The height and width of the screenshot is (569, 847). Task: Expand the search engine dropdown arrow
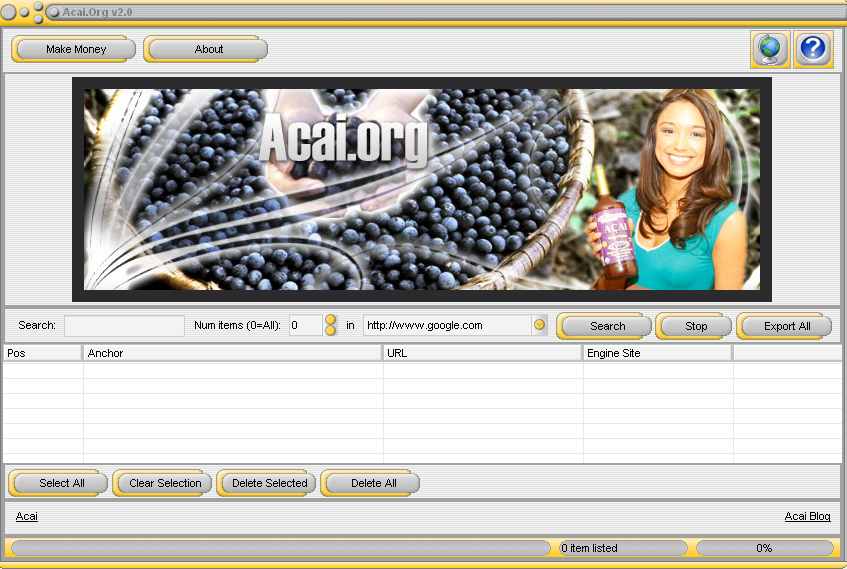point(539,325)
